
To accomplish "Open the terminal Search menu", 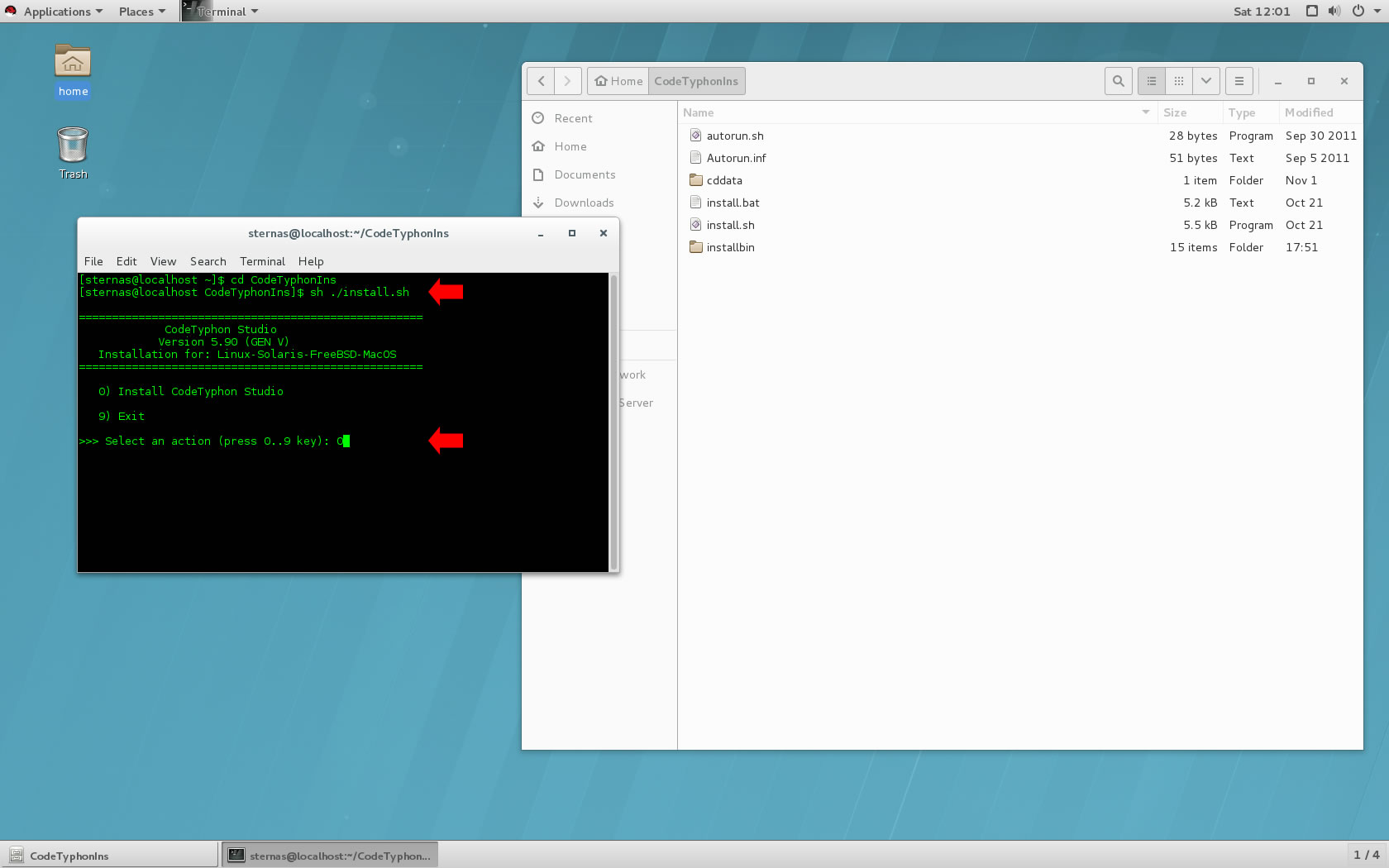I will click(x=208, y=261).
